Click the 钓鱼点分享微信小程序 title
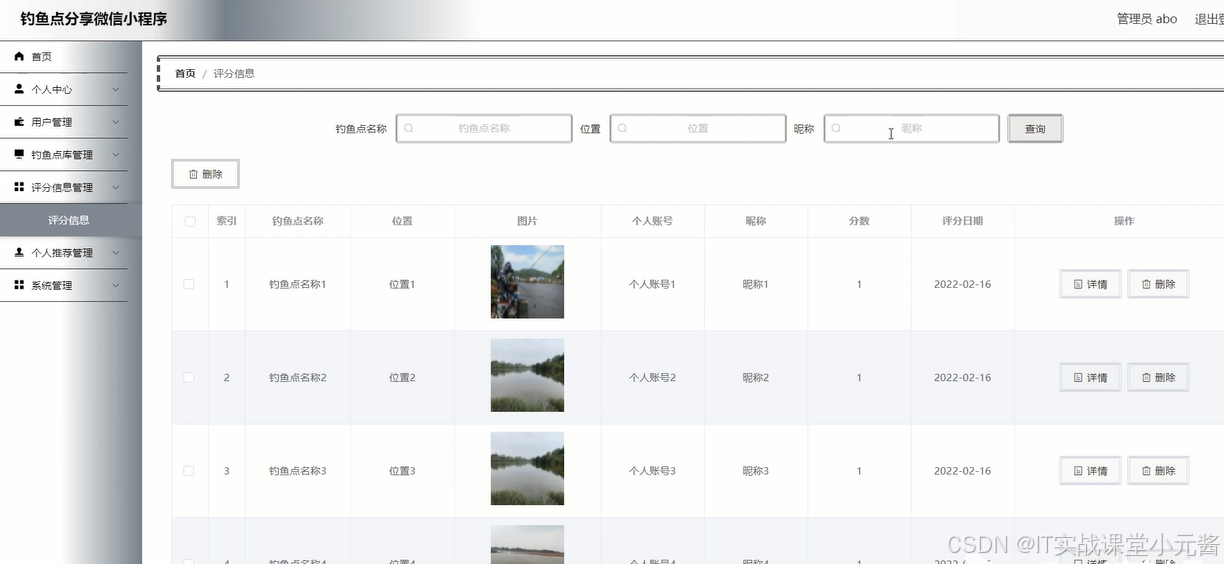This screenshot has height=564, width=1224. (93, 19)
